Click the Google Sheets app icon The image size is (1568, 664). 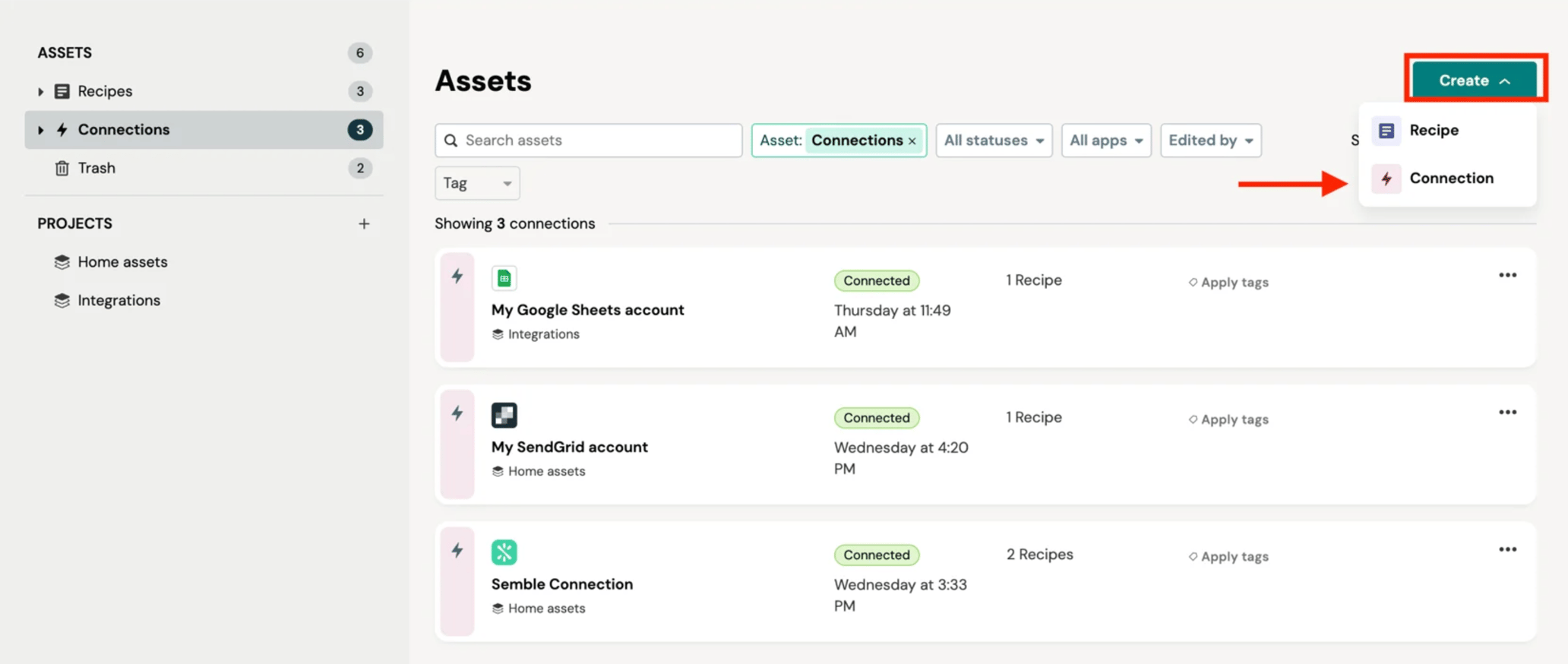504,278
